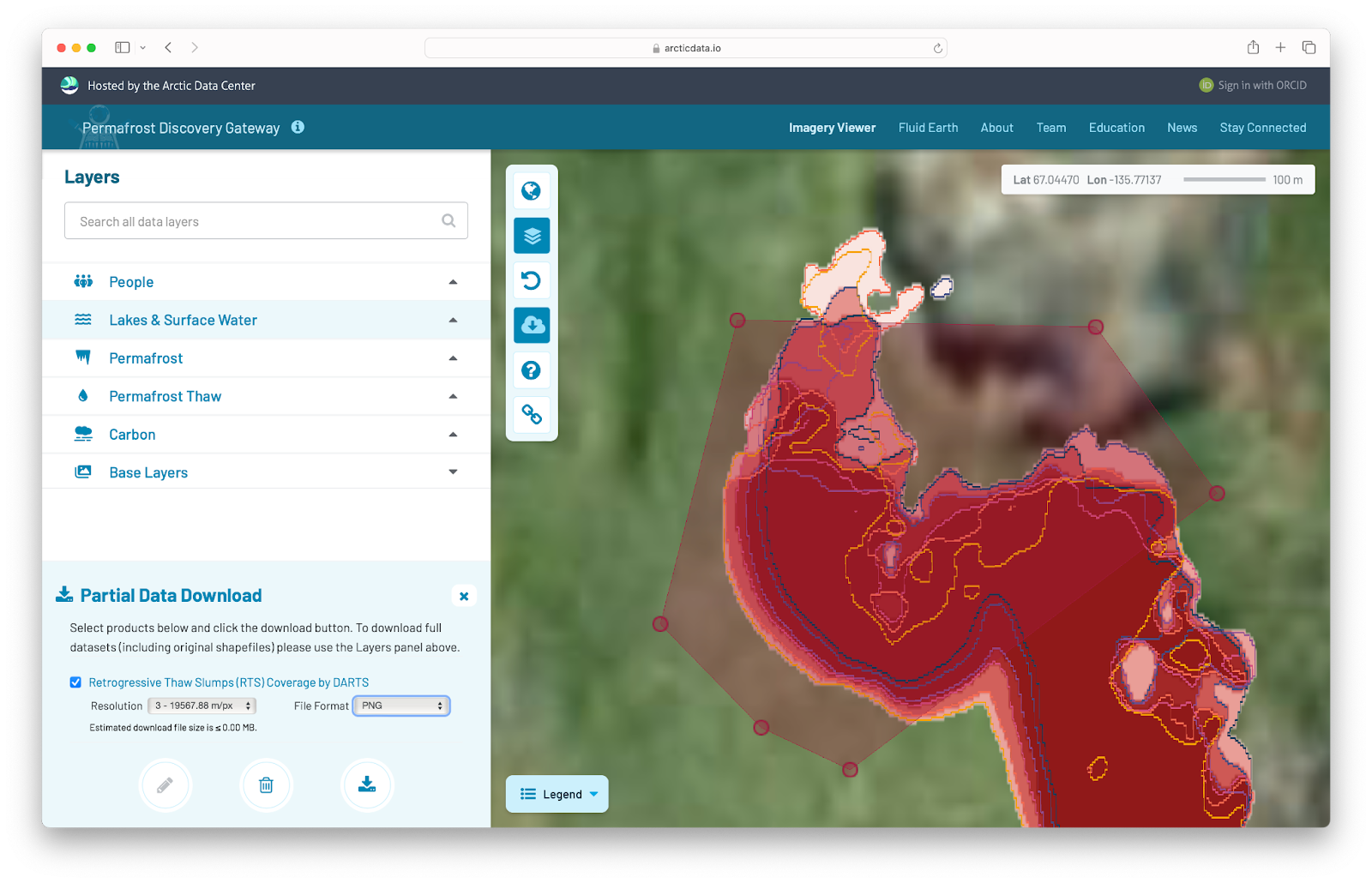
Task: Open the File Format PNG dropdown
Action: coord(401,706)
